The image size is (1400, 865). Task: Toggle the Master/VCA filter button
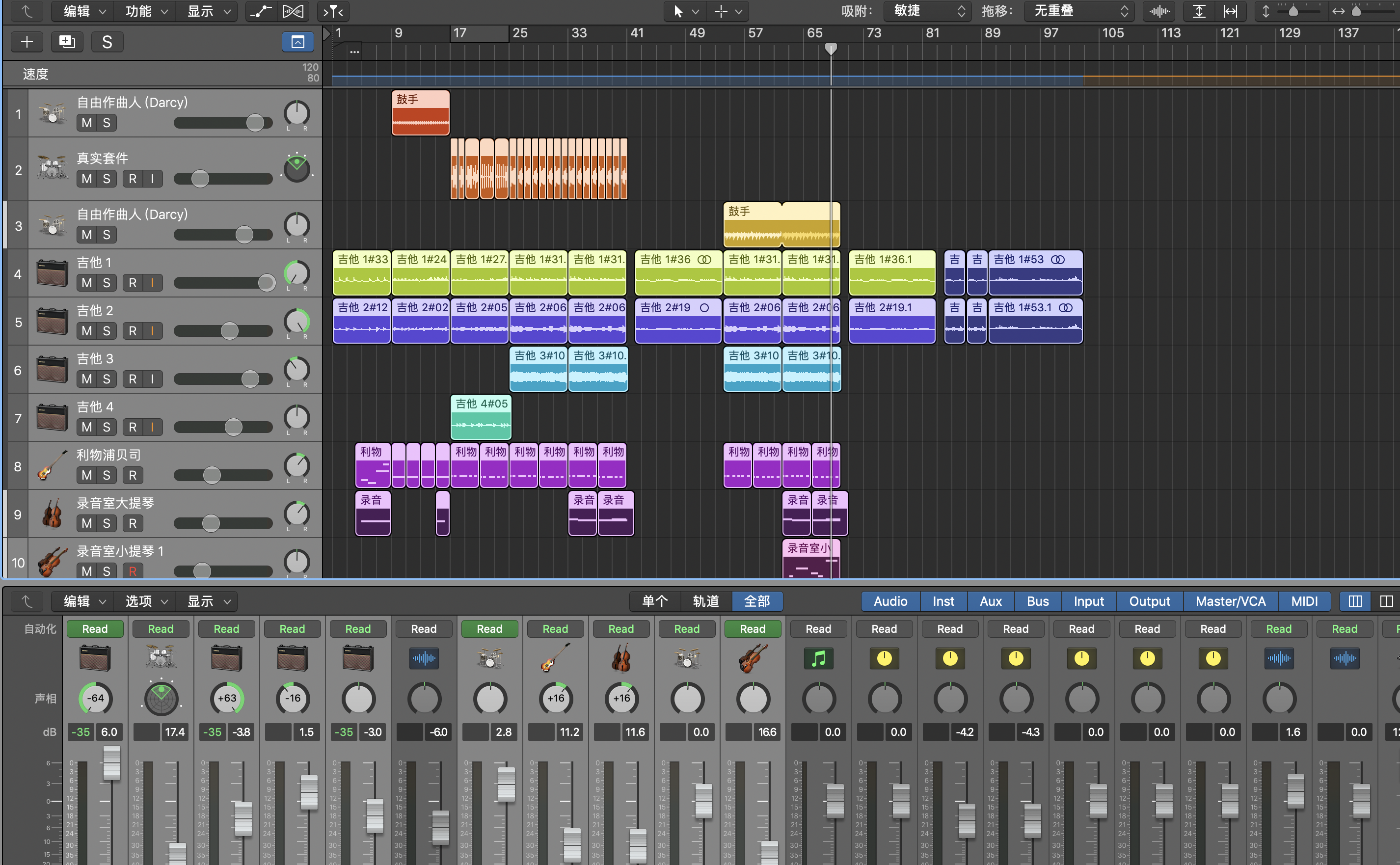click(1231, 601)
